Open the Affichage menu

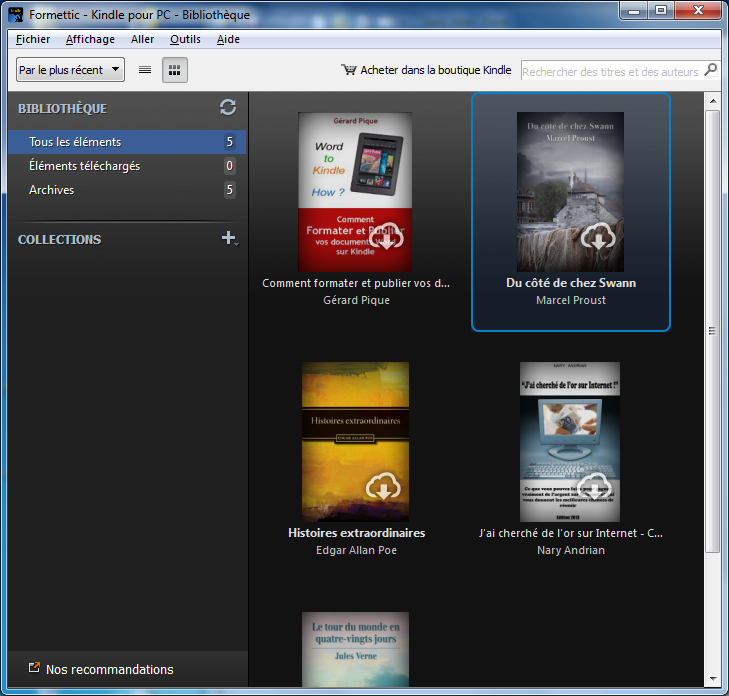(x=90, y=40)
